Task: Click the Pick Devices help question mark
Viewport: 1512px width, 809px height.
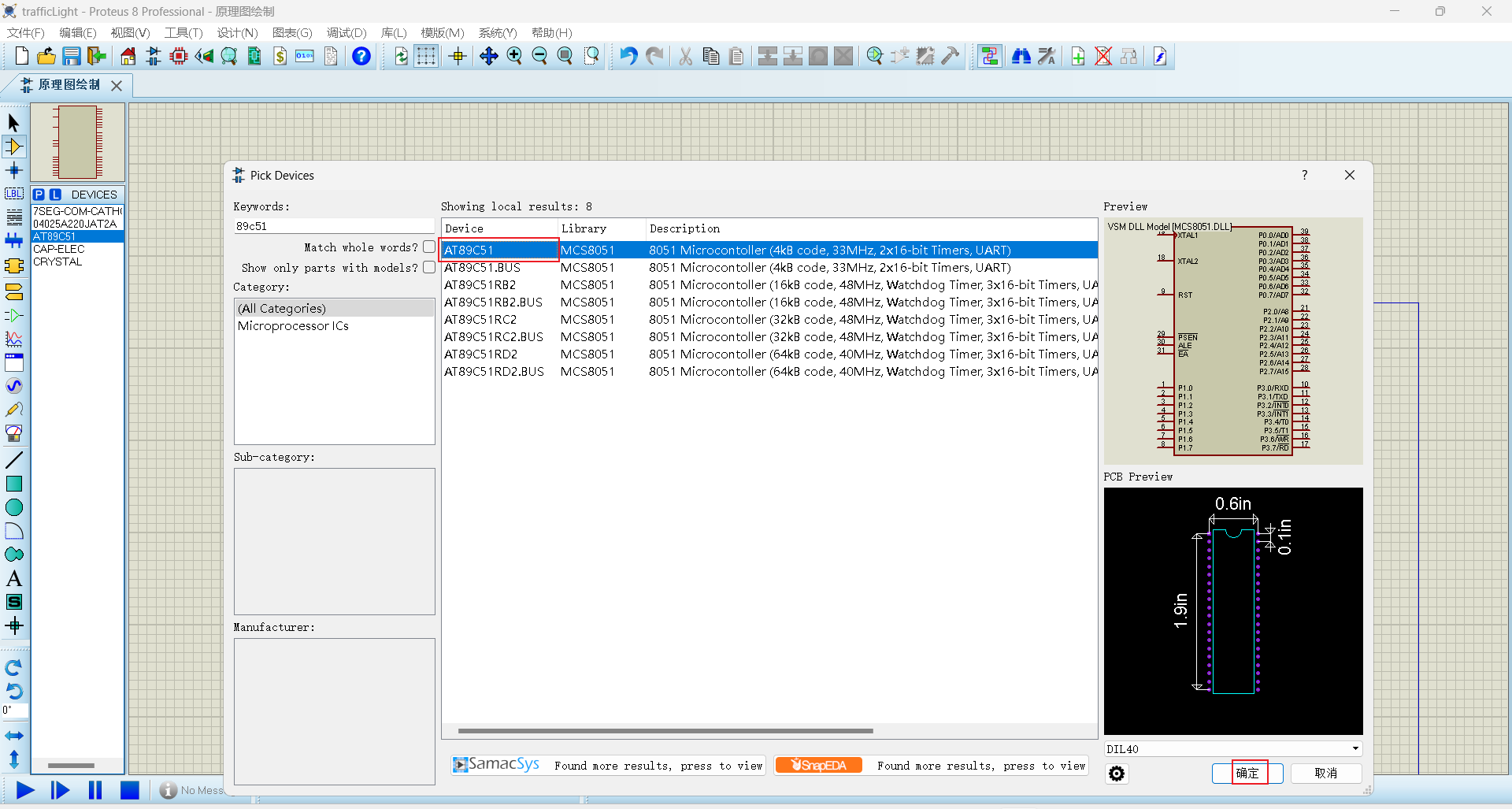Action: [1305, 175]
